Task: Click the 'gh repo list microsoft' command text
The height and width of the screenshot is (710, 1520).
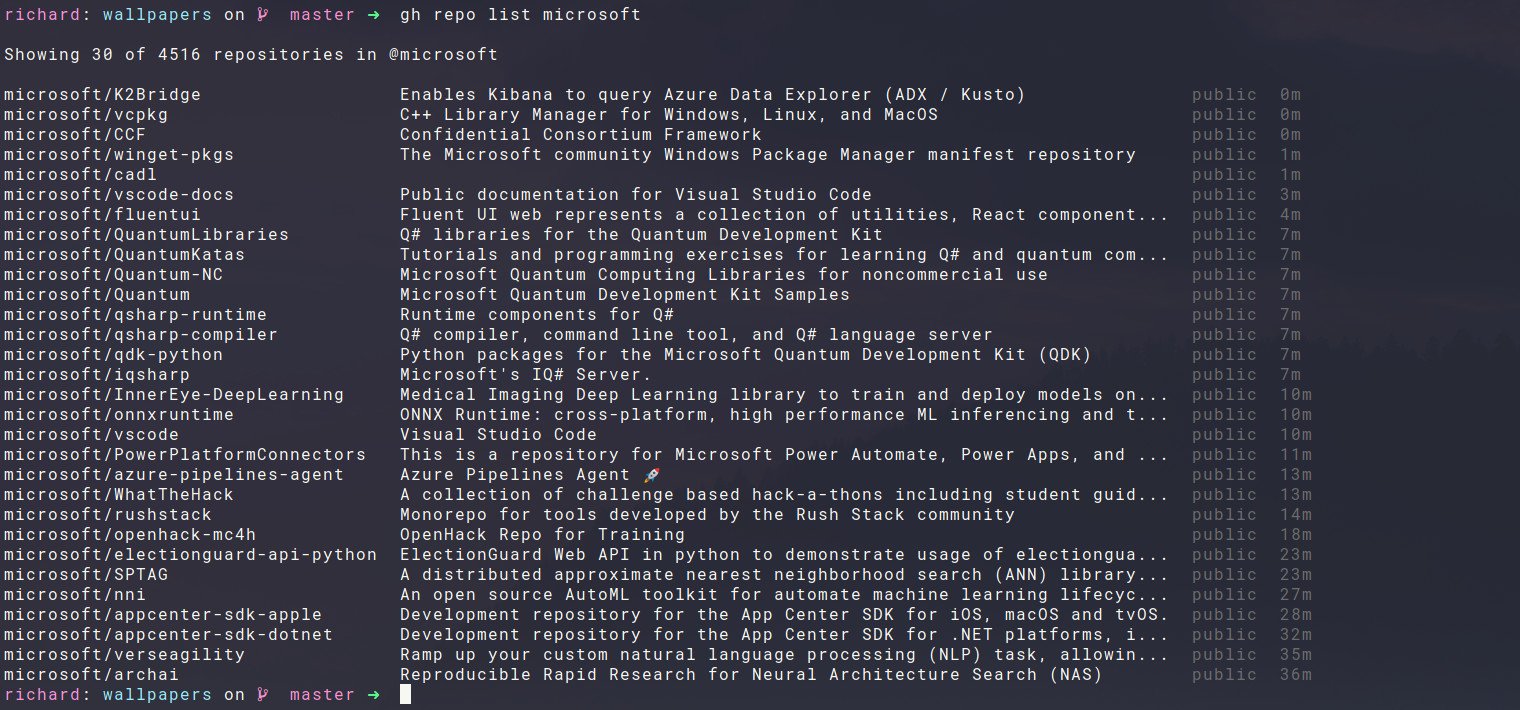Action: coord(520,15)
